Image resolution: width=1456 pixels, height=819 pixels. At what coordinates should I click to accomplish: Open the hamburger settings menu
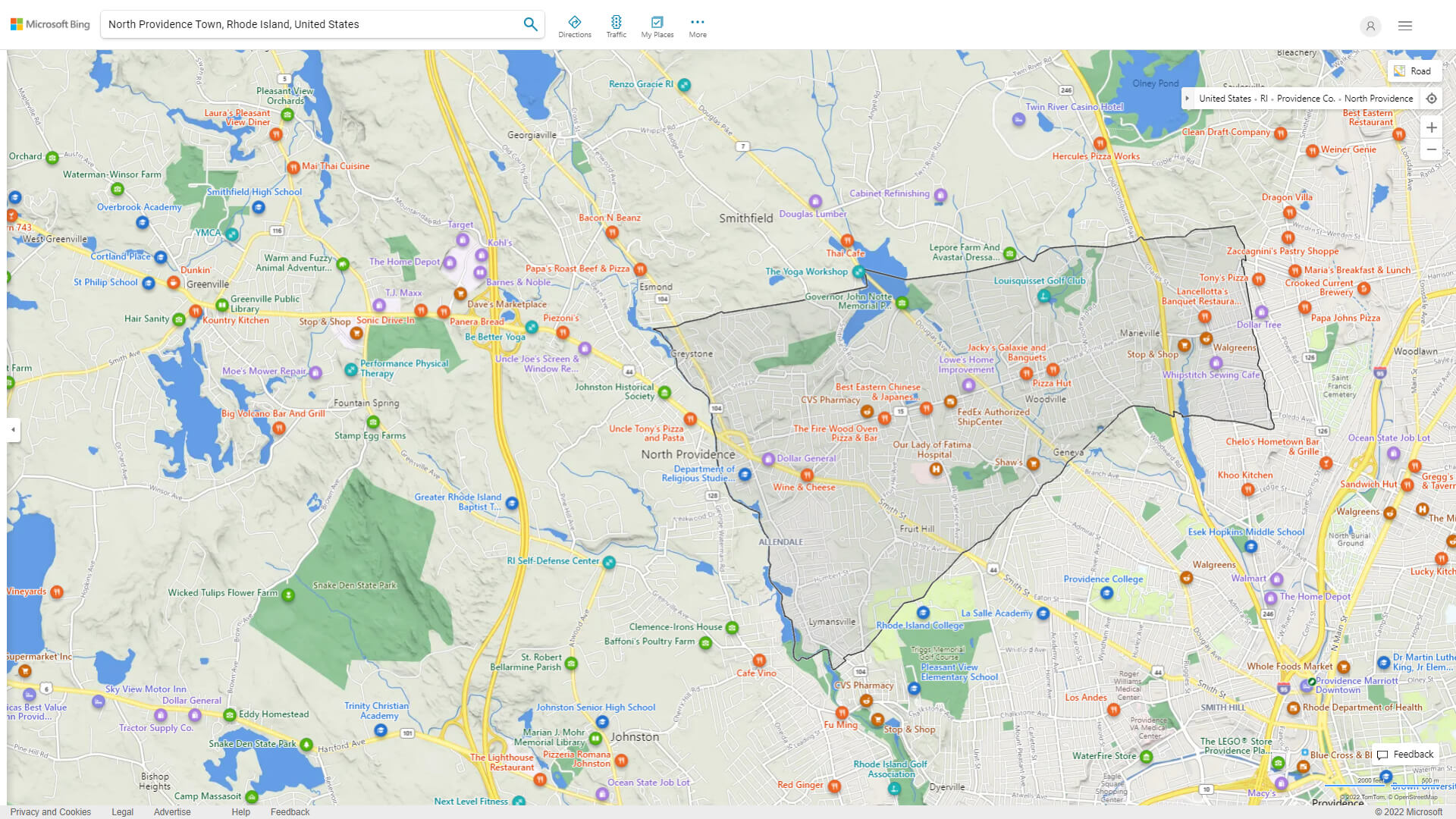click(x=1404, y=26)
